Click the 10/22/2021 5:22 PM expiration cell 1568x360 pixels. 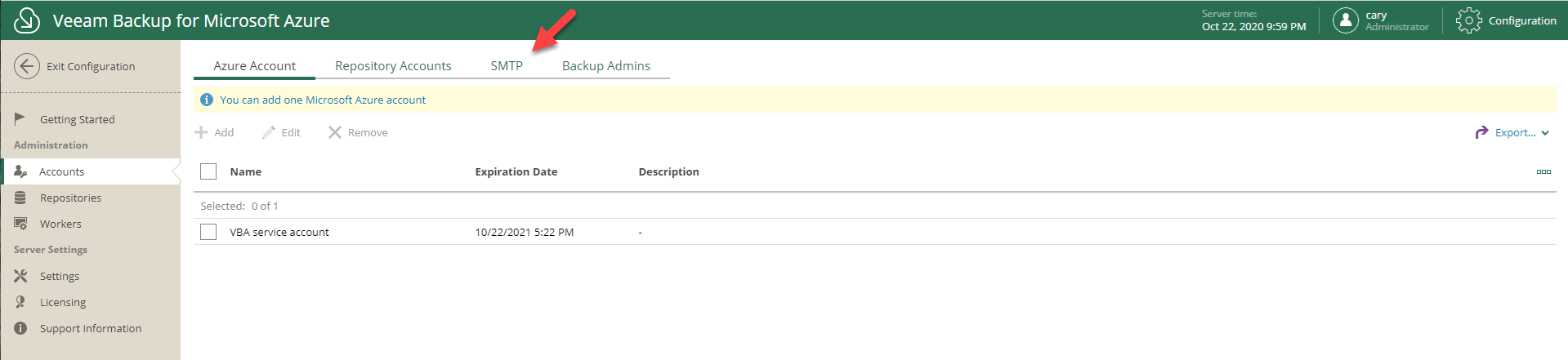[525, 232]
